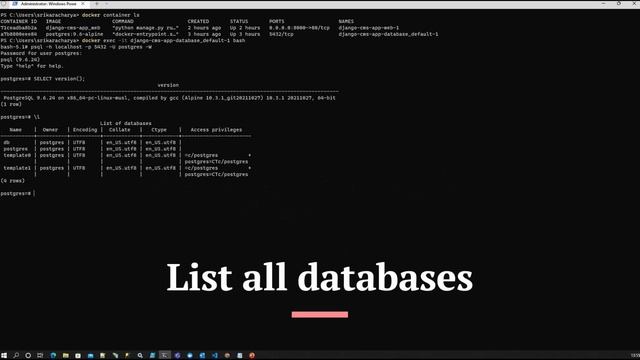Click the 'Collate' column header

(120, 130)
